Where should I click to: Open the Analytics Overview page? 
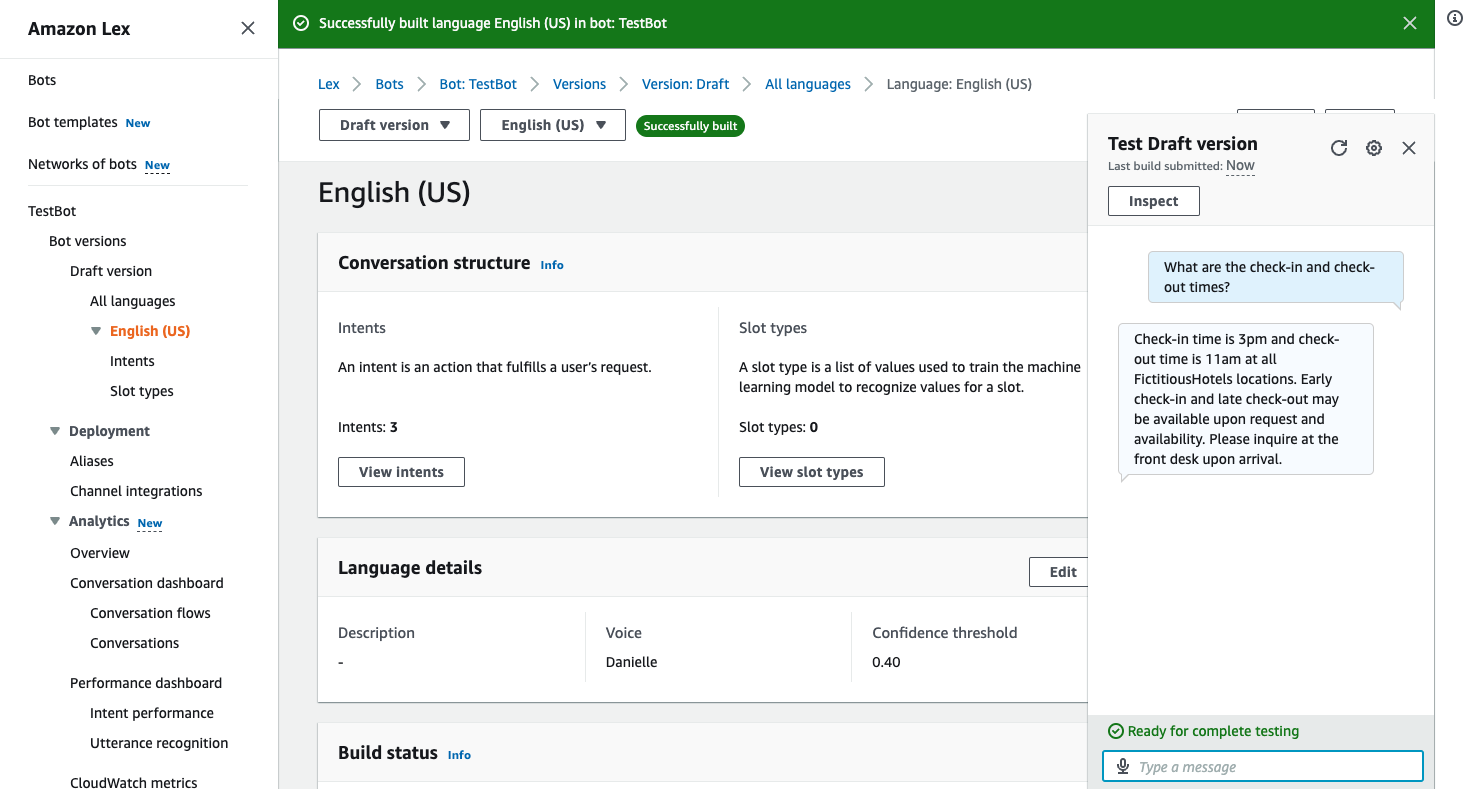pyautogui.click(x=100, y=553)
